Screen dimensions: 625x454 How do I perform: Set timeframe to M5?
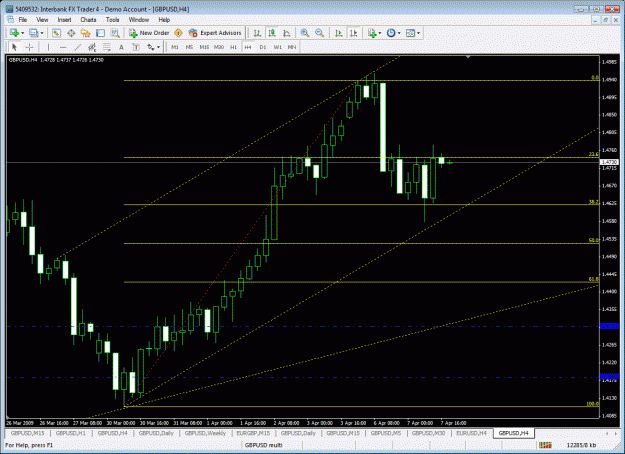click(x=189, y=47)
